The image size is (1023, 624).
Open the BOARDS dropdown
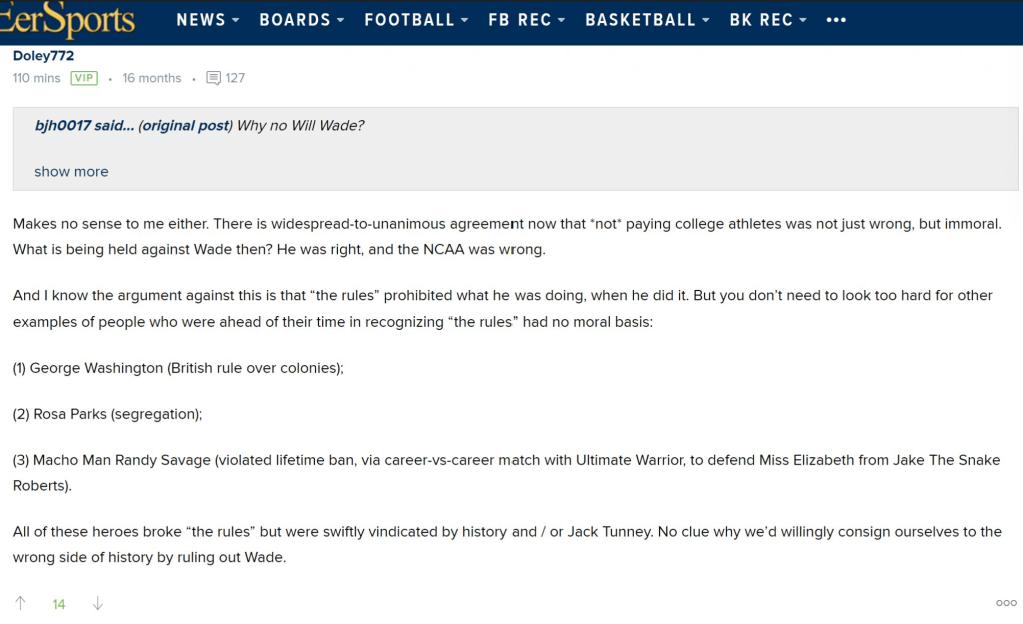[x=301, y=20]
